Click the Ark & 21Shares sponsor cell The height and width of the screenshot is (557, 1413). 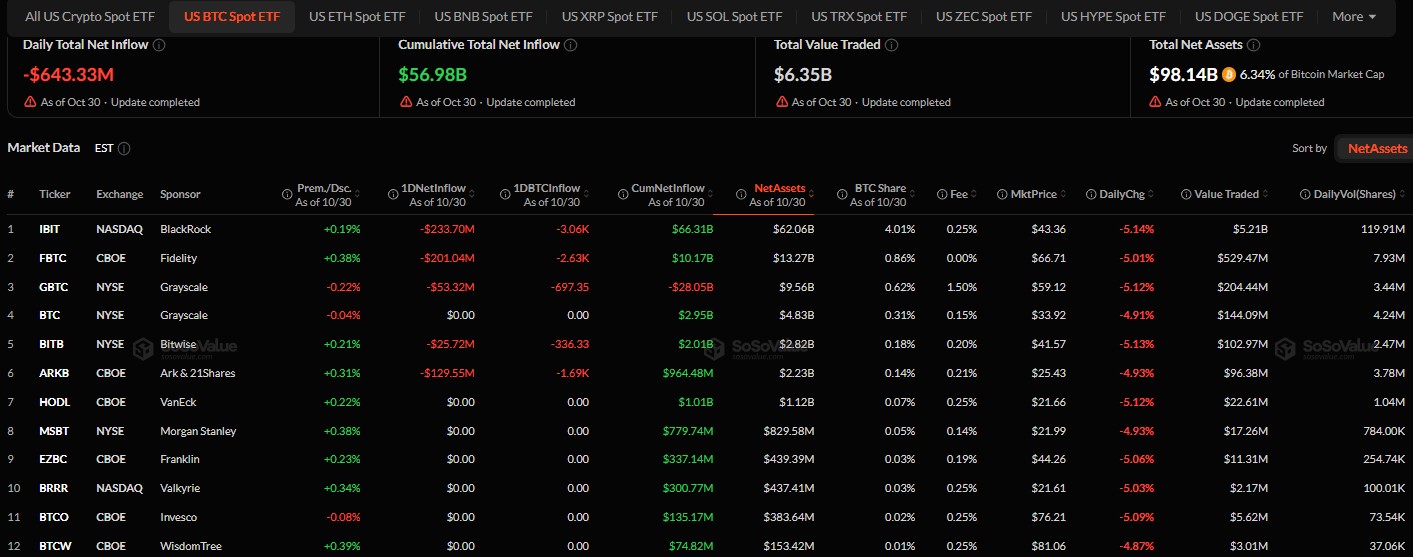click(x=197, y=373)
